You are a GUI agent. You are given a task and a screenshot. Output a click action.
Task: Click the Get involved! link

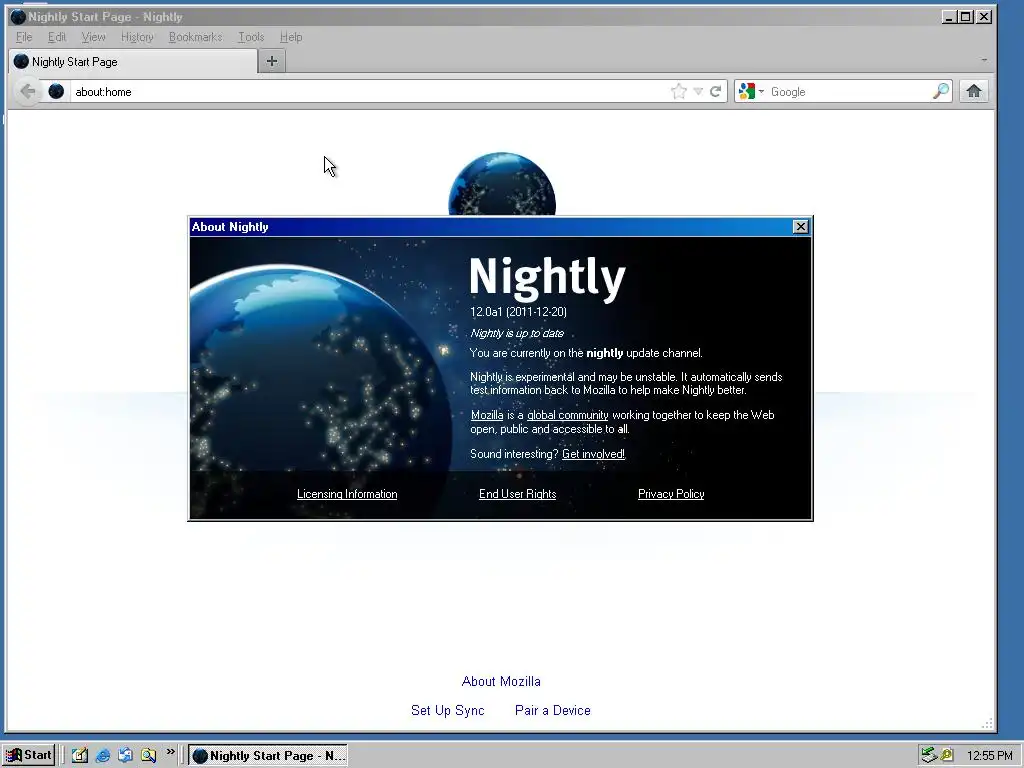coord(593,454)
